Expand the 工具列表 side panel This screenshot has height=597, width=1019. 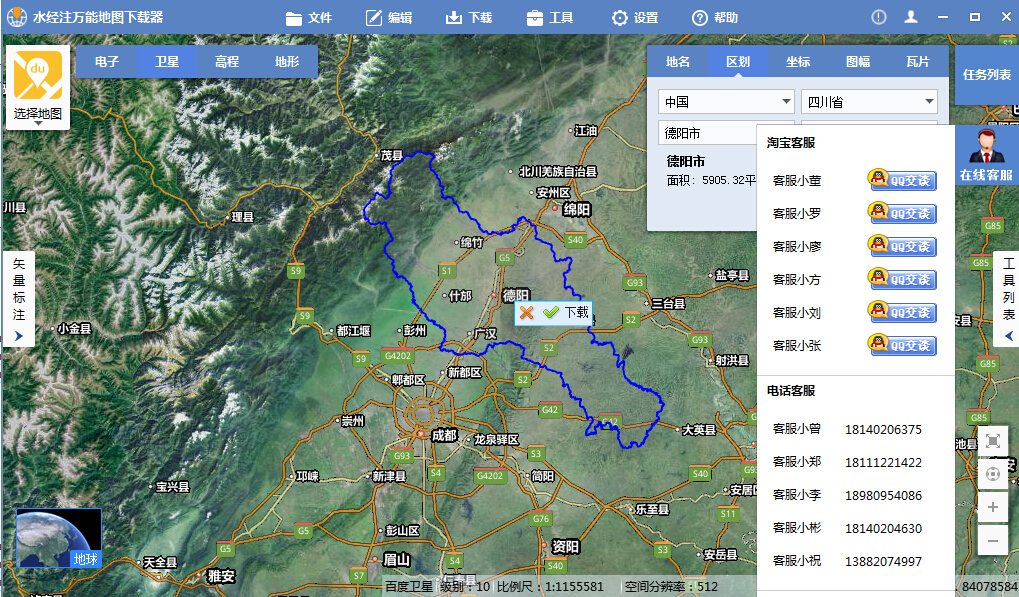(1007, 299)
